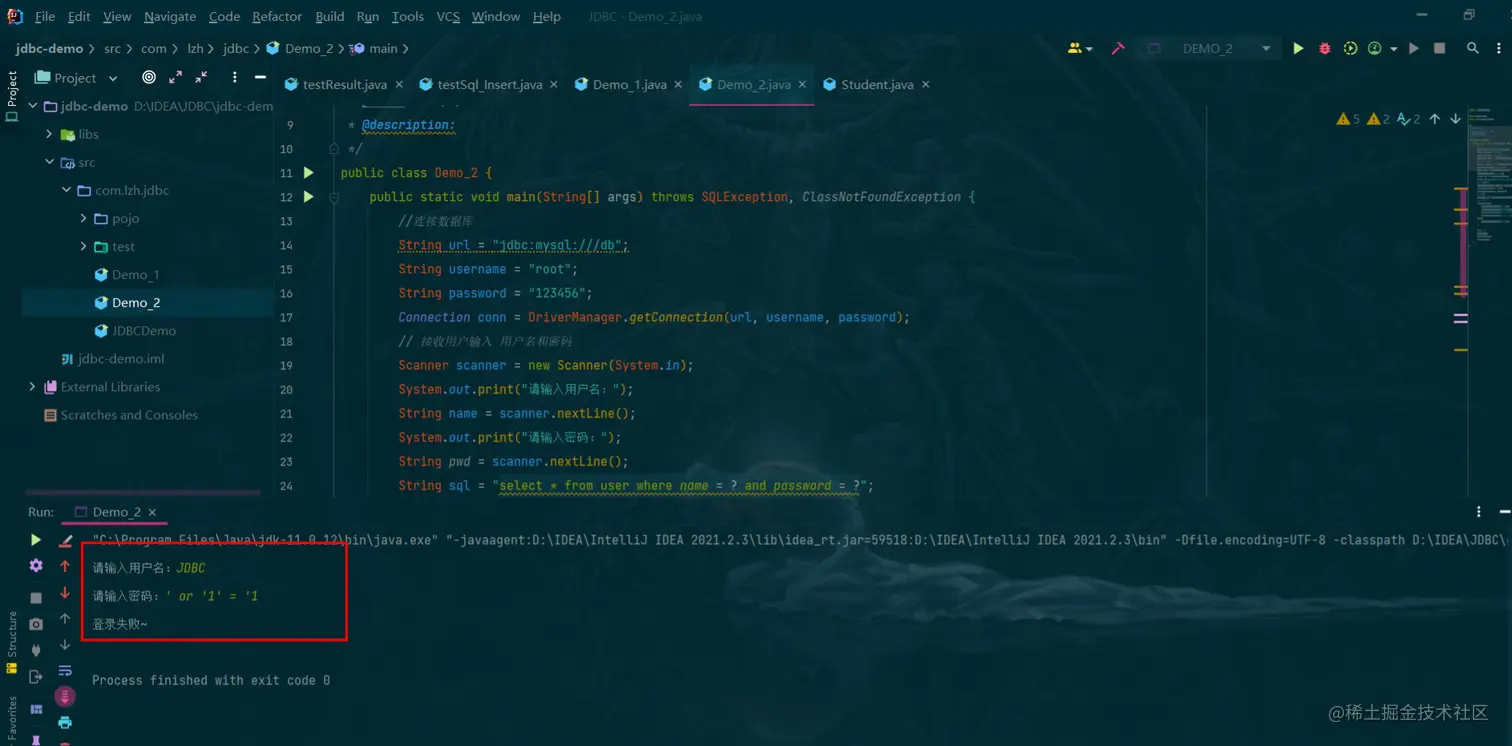Expand the libs folder
1512x746 pixels.
[x=49, y=133]
